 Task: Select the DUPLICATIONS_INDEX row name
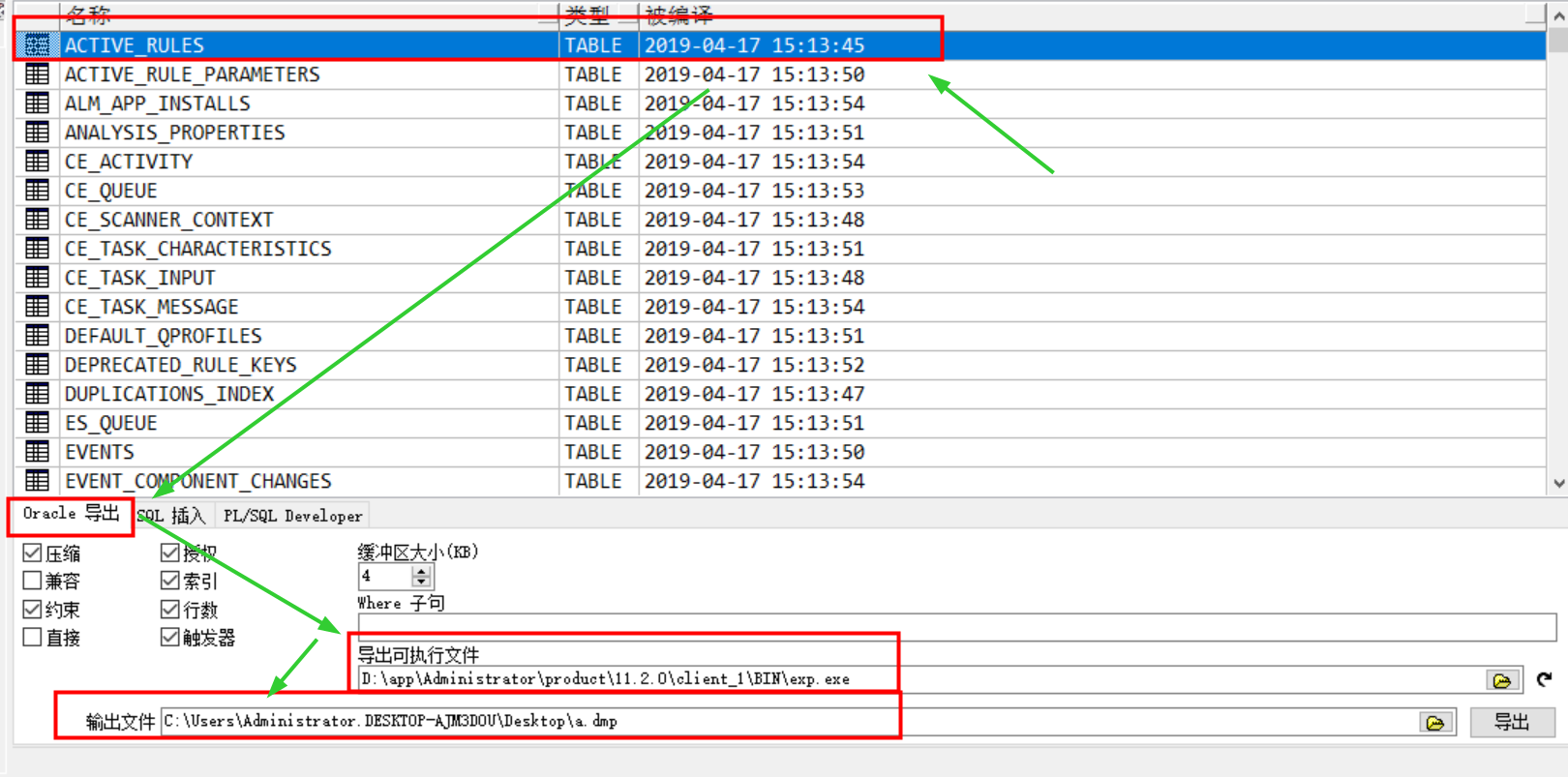tap(169, 394)
